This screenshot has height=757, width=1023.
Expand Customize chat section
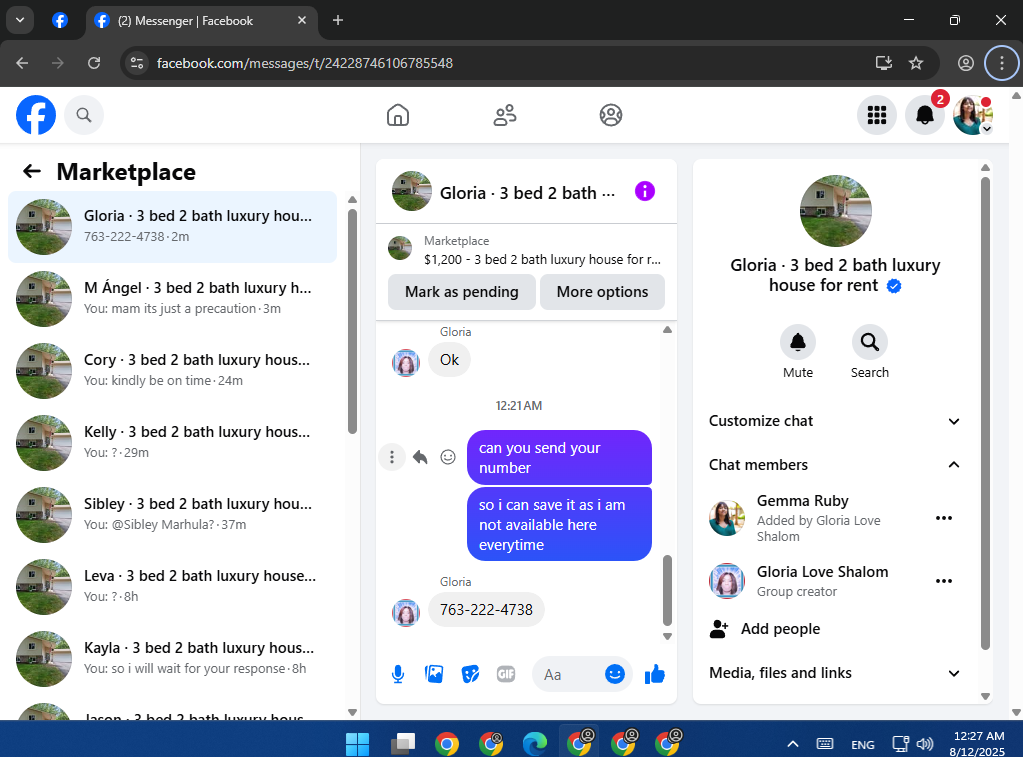(834, 421)
